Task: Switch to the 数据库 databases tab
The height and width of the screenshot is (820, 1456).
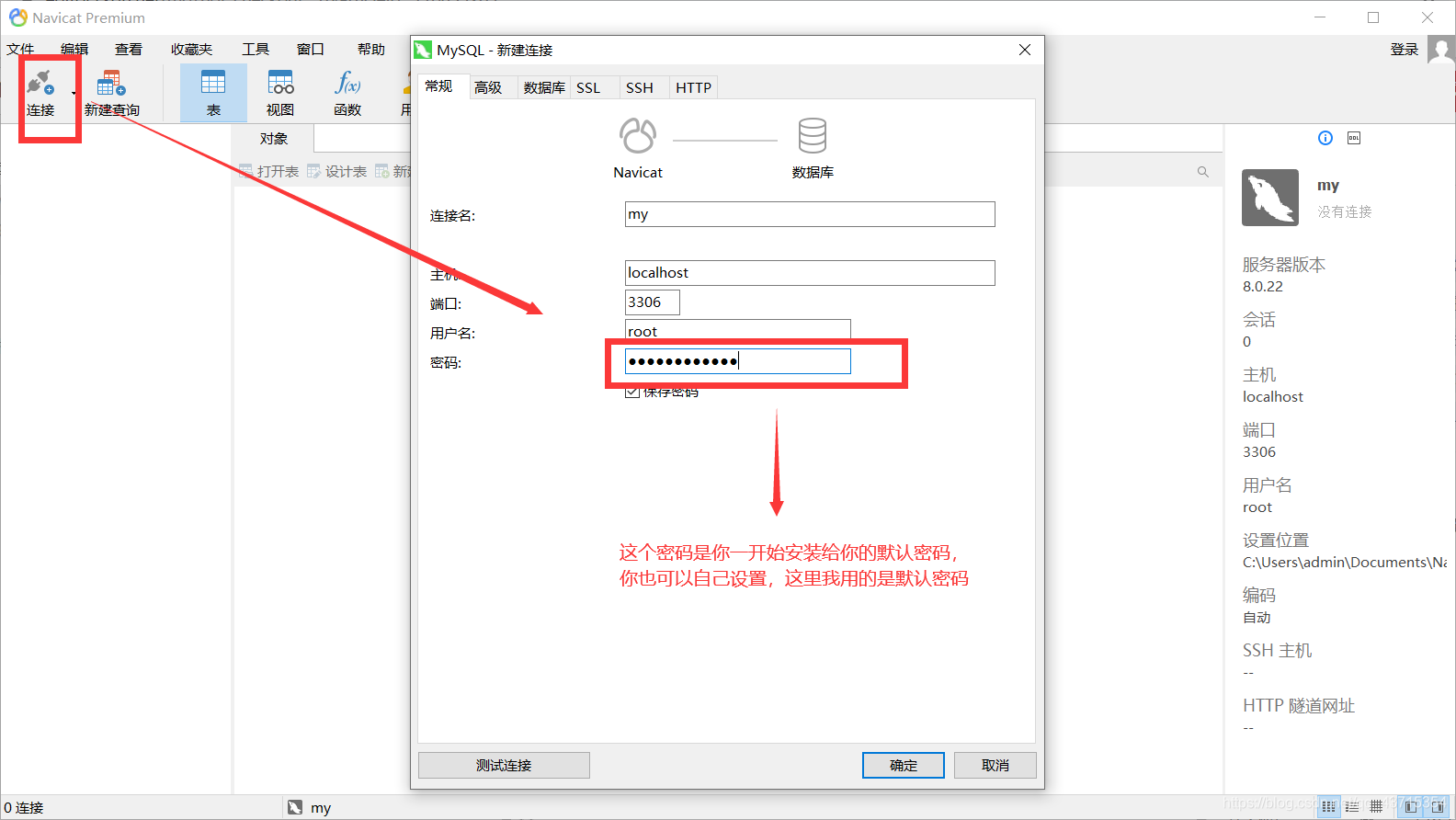Action: [x=544, y=87]
